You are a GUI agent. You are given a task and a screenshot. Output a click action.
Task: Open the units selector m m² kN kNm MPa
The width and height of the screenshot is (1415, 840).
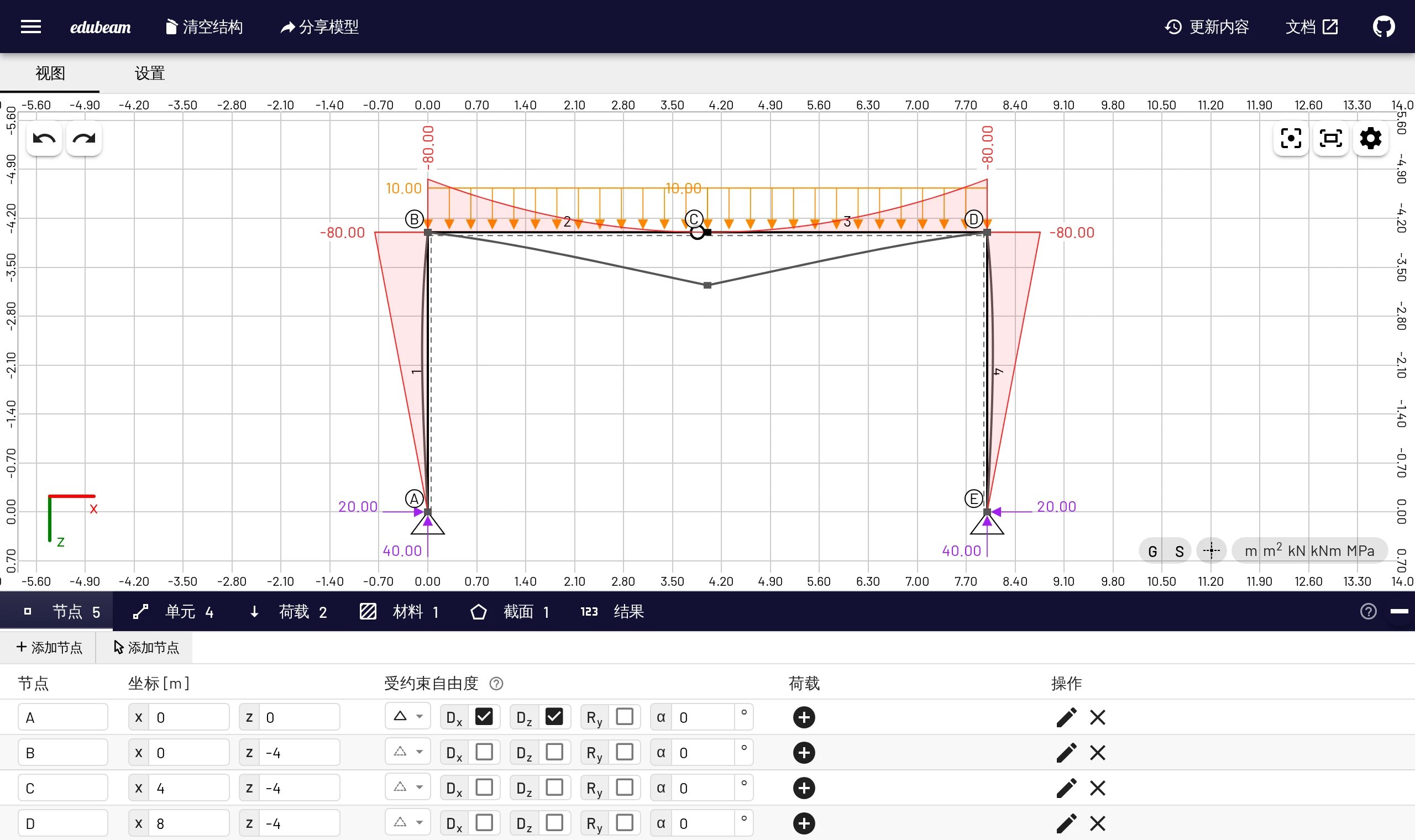pyautogui.click(x=1310, y=550)
